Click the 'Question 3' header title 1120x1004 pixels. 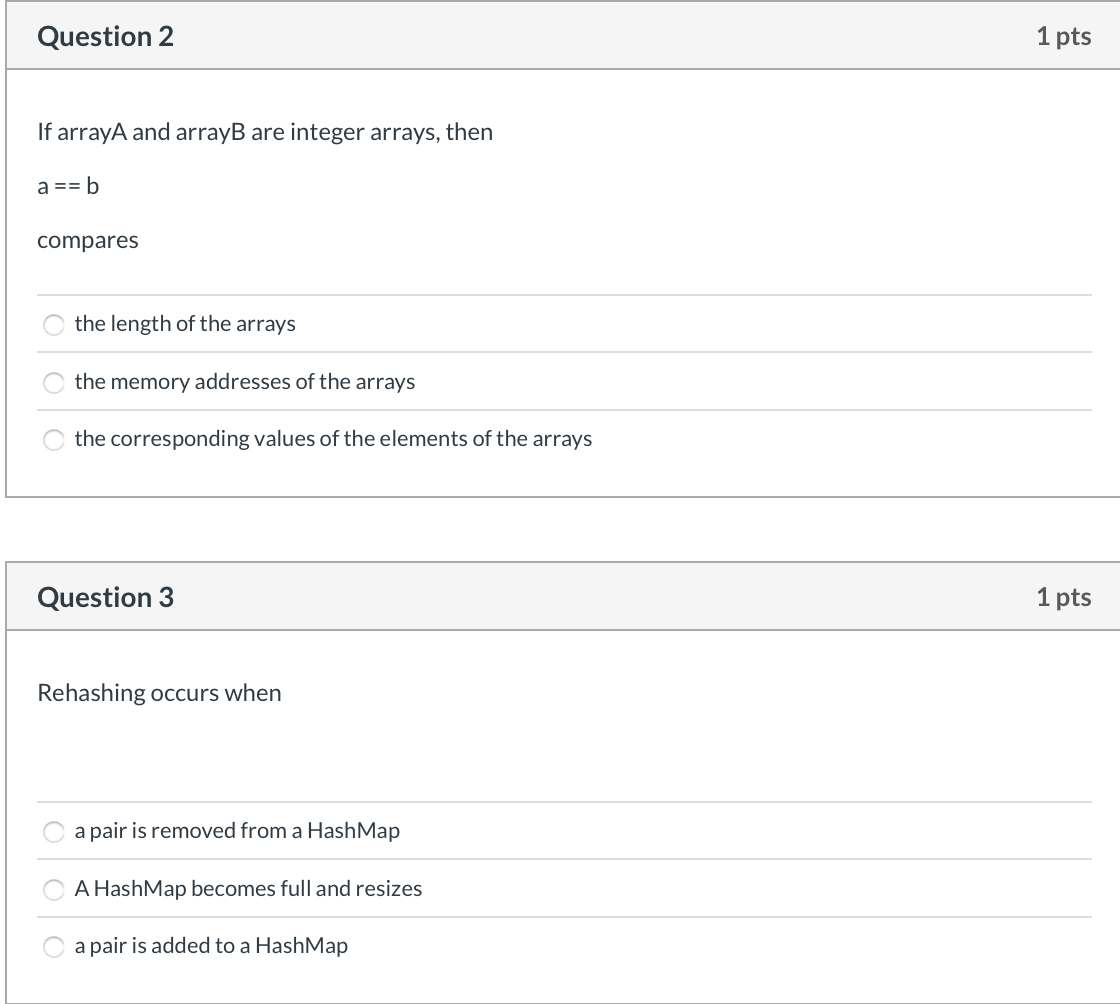point(106,597)
